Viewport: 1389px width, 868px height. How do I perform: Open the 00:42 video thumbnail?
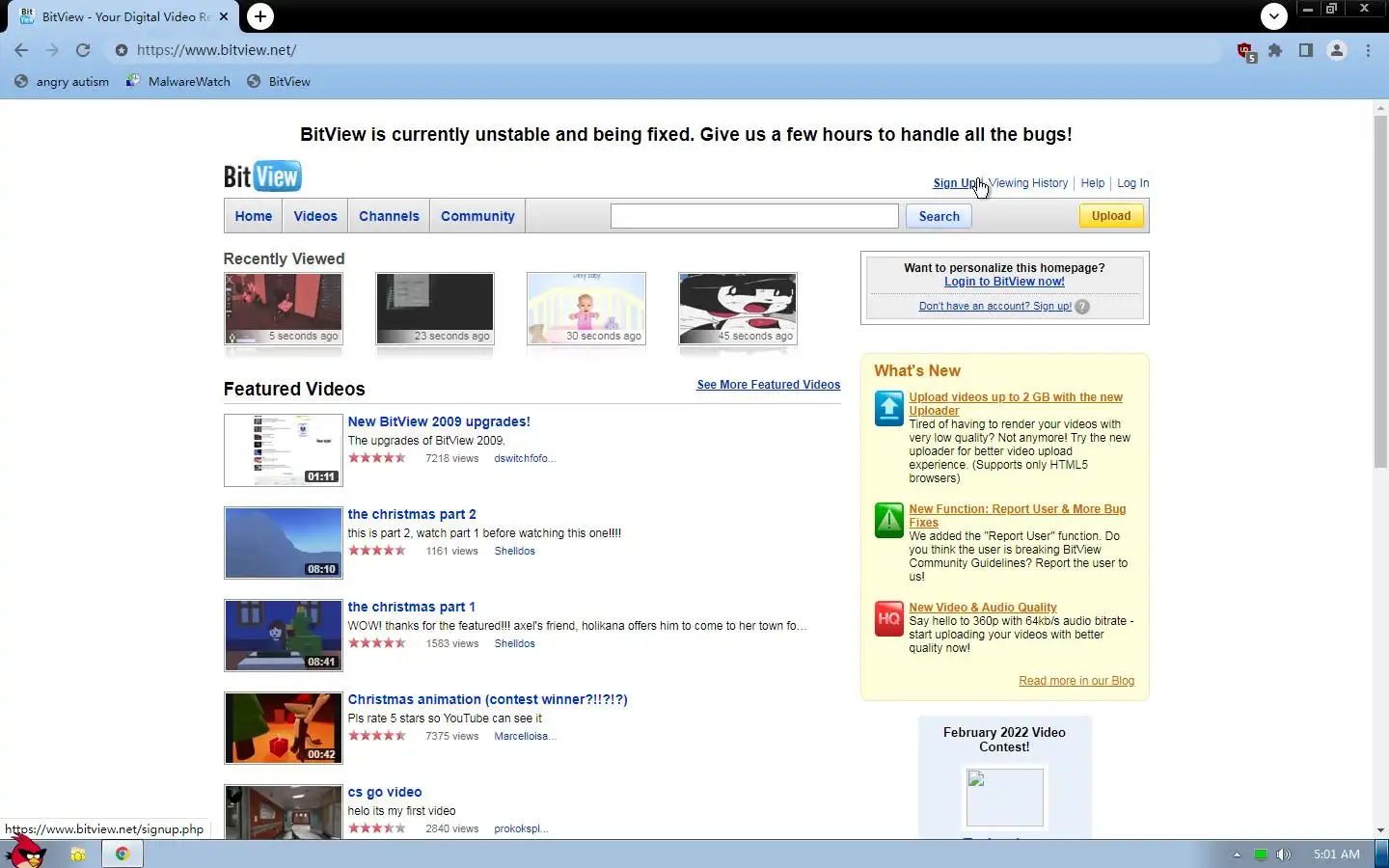(284, 728)
